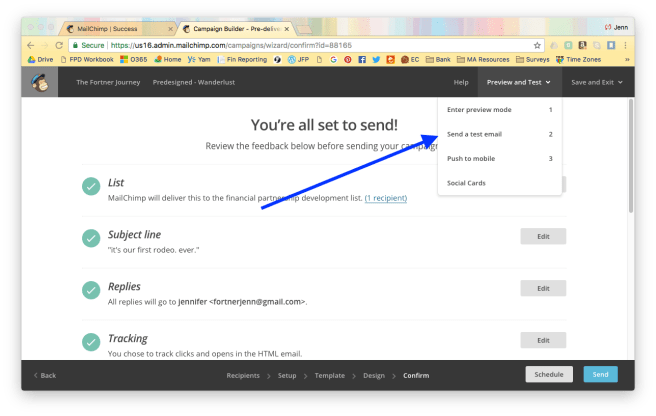Close the MailChimp Success tab
This screenshot has width=656, height=416.
coord(170,29)
